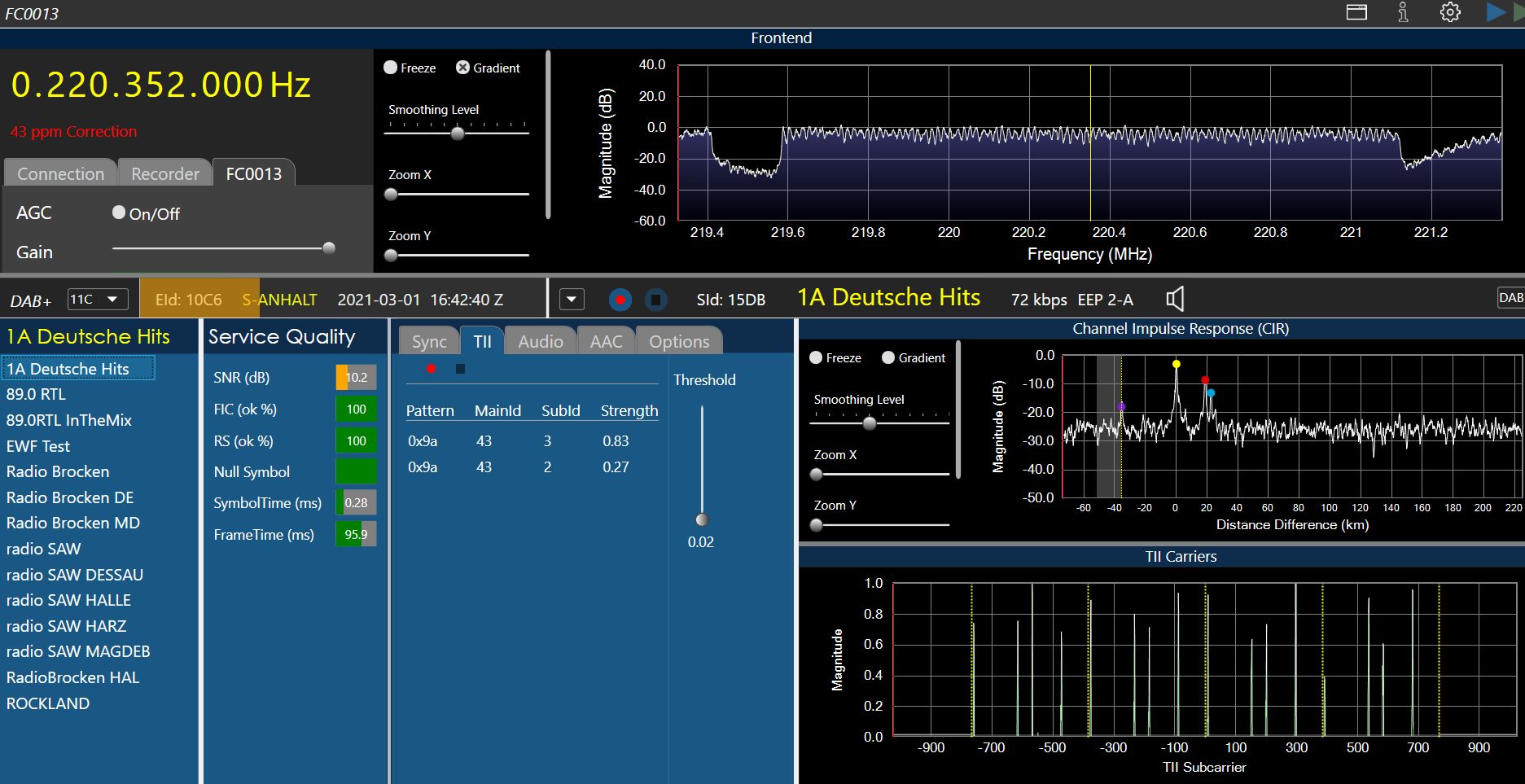Click the DAB button at far right

coord(1510,298)
